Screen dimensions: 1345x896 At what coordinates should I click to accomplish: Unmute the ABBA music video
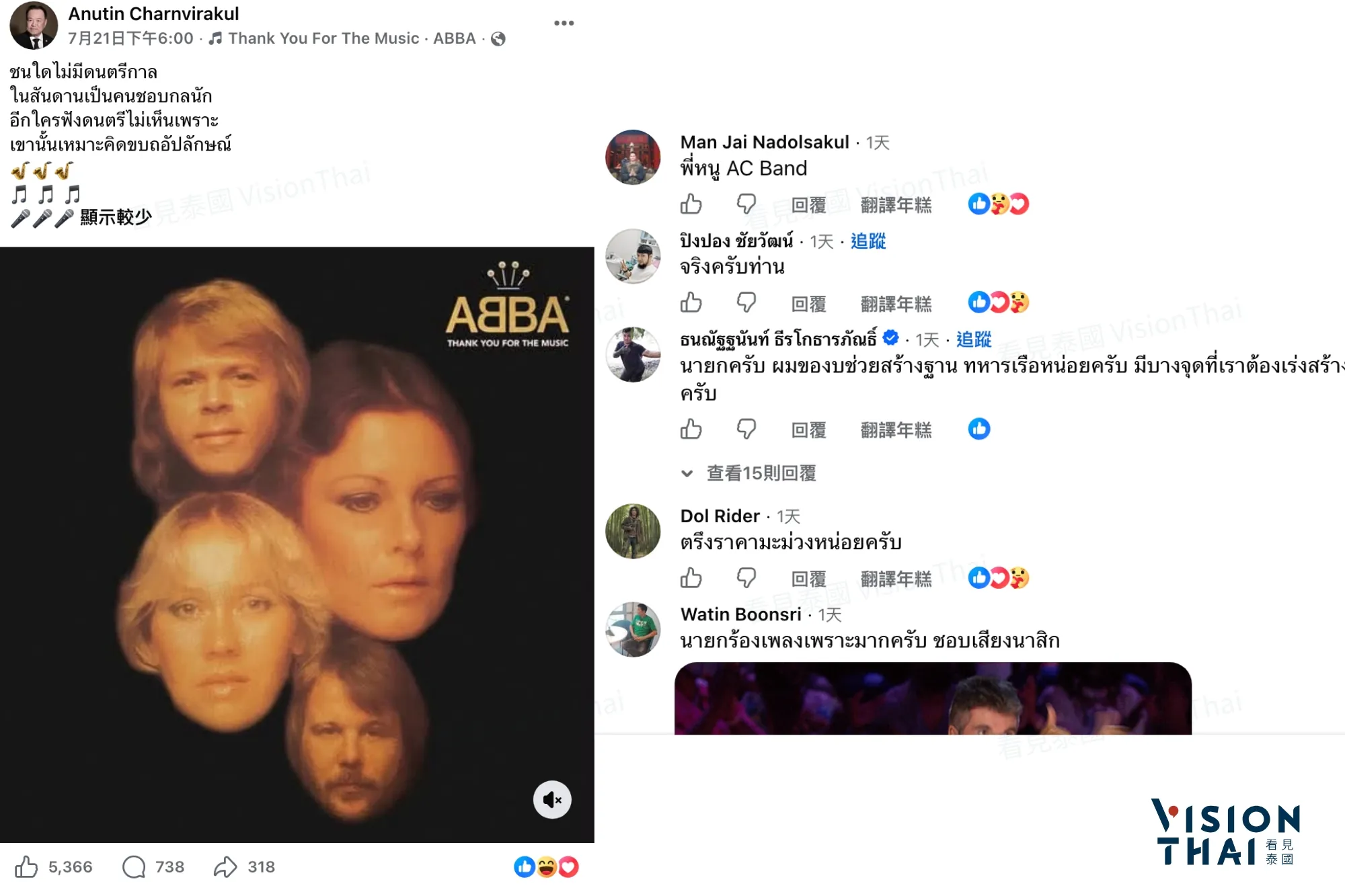pos(552,799)
